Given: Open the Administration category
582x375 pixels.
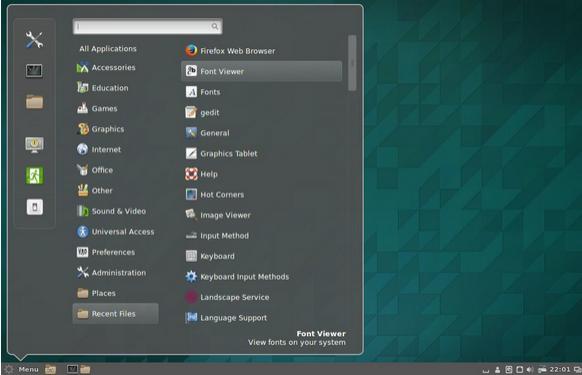Looking at the screenshot, I should click(x=116, y=273).
